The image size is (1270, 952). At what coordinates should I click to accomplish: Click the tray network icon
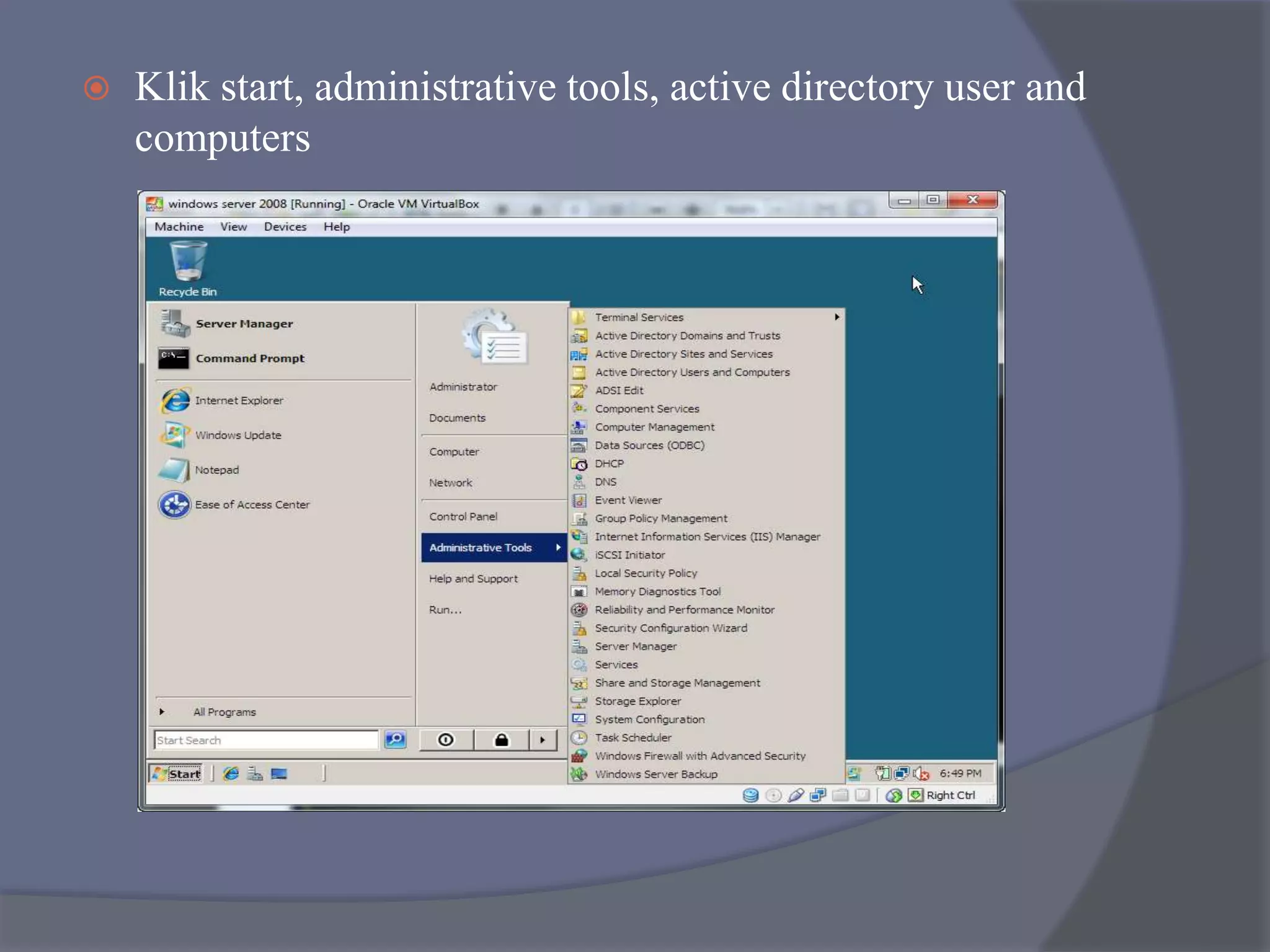click(x=901, y=773)
